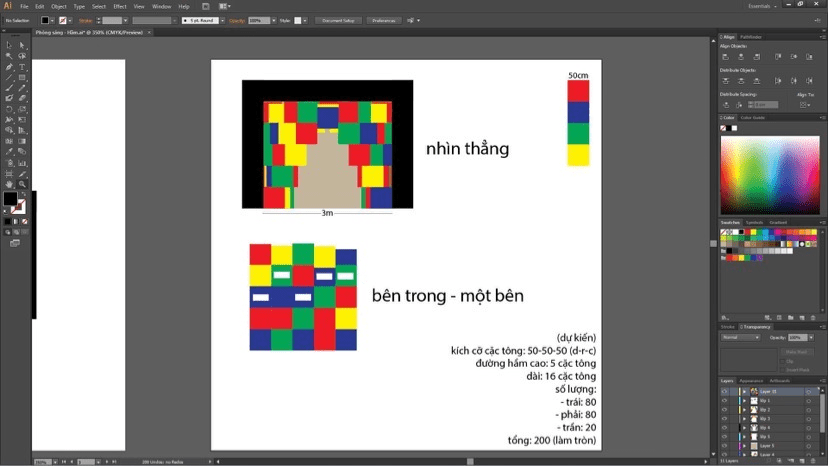Hide Layer 11 using eye icon

tap(724, 392)
